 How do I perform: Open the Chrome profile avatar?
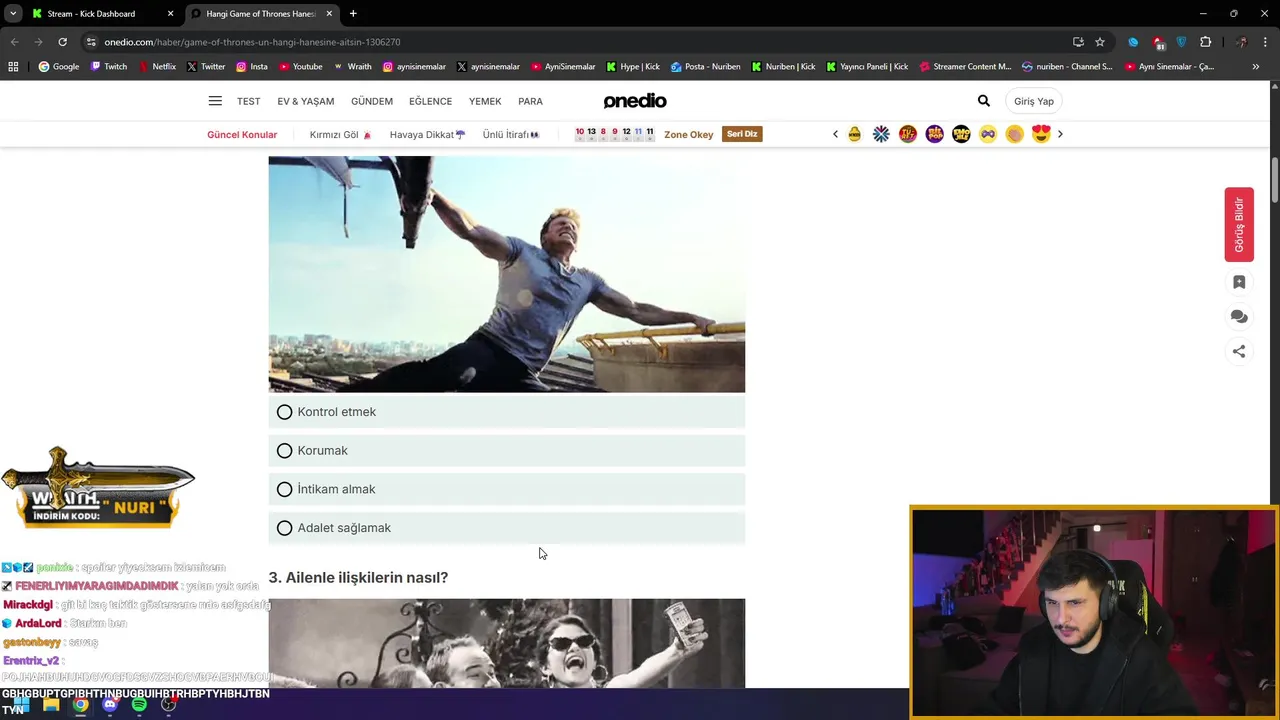[x=1241, y=42]
